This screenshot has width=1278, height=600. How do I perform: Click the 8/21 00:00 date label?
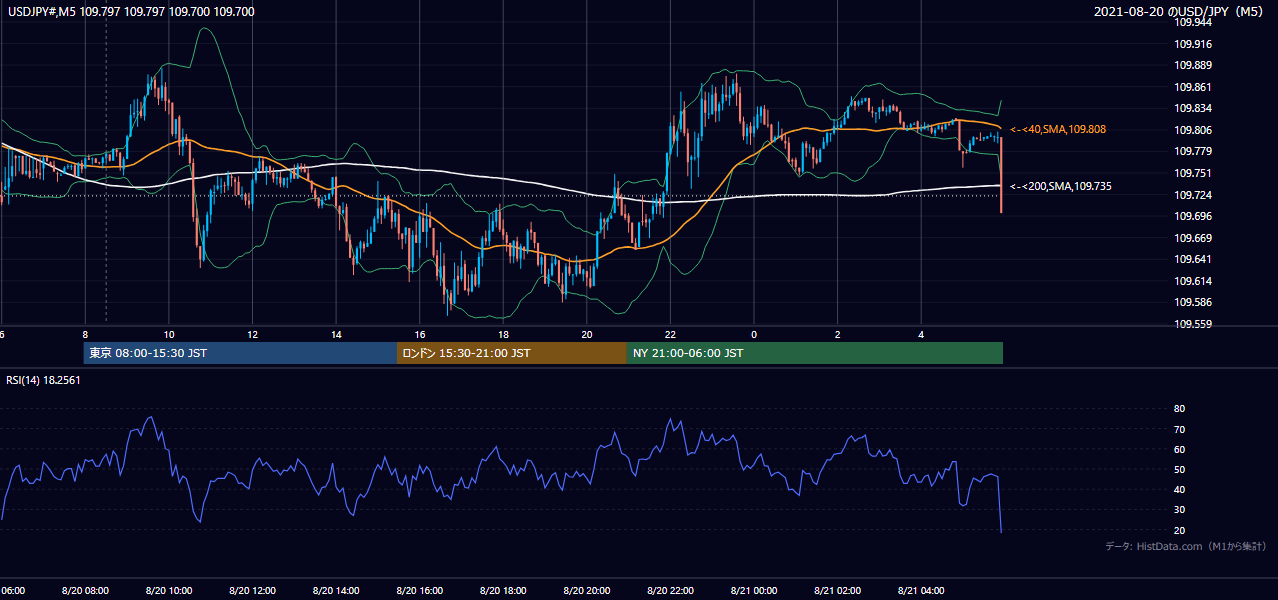coord(754,591)
